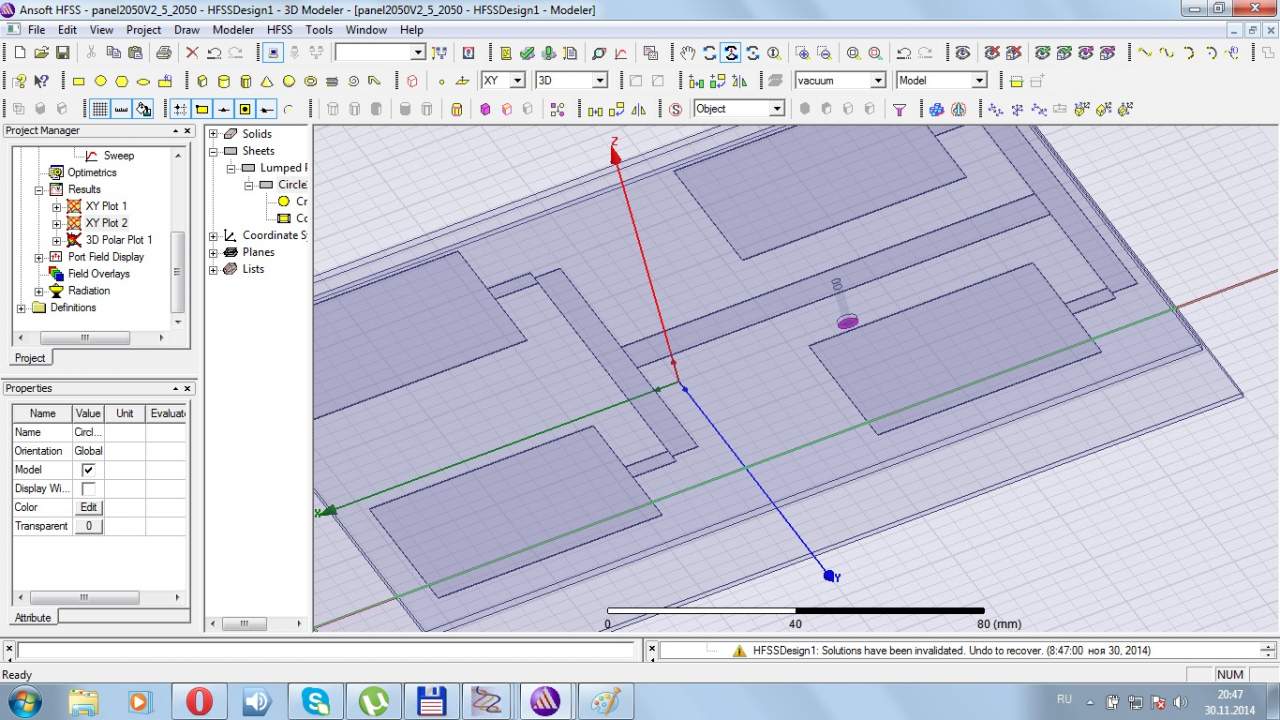Activate the Pan hand tool
Screen dimensions: 1280x720
687,53
